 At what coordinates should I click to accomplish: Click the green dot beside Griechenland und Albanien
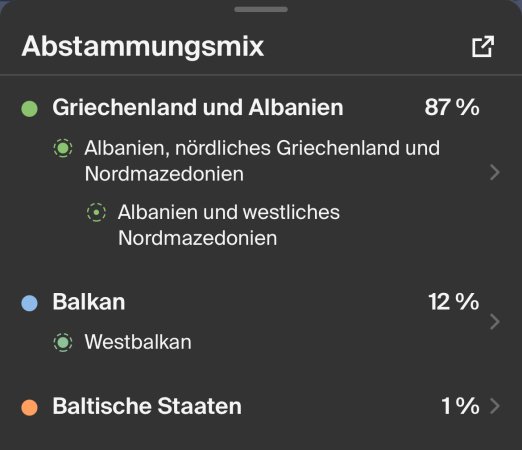[29, 109]
